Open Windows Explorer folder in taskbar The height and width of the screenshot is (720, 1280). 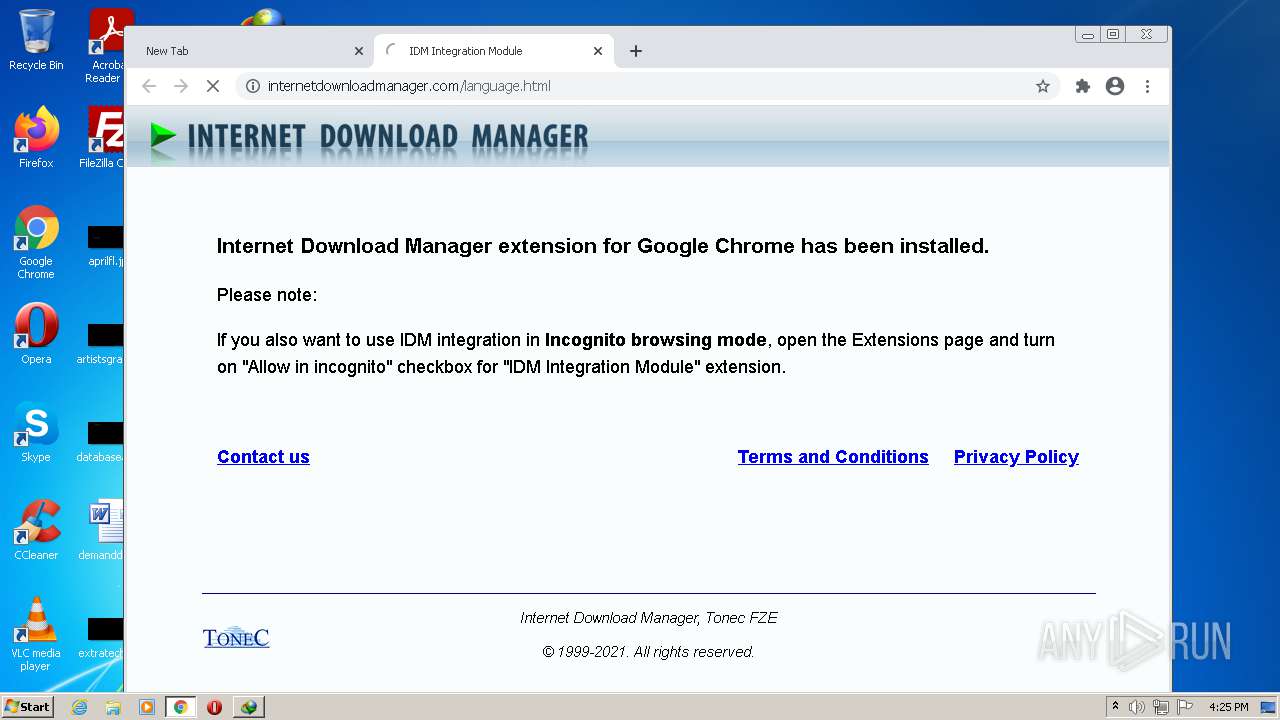[x=113, y=707]
